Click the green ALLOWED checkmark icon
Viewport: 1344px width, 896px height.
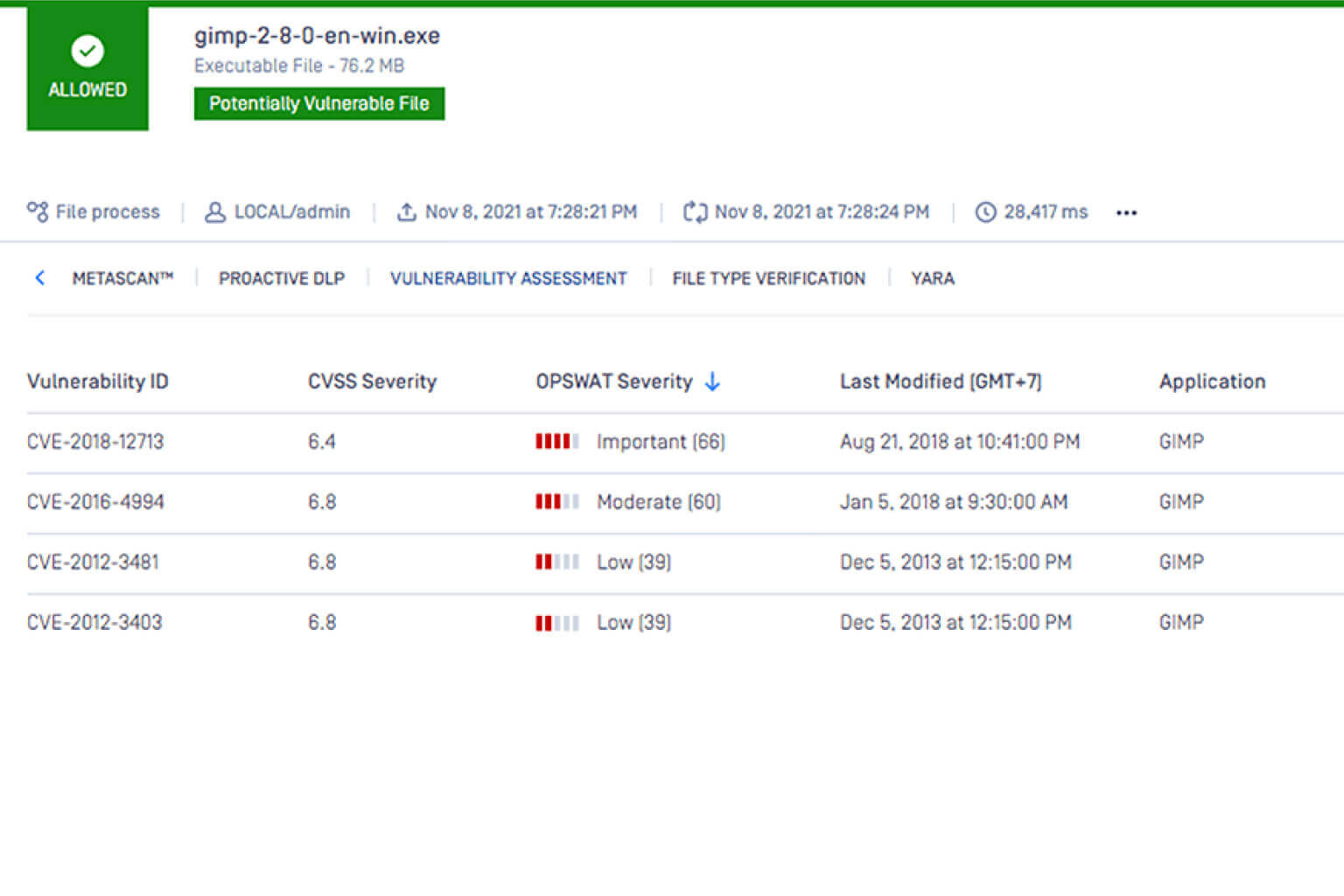pos(87,51)
